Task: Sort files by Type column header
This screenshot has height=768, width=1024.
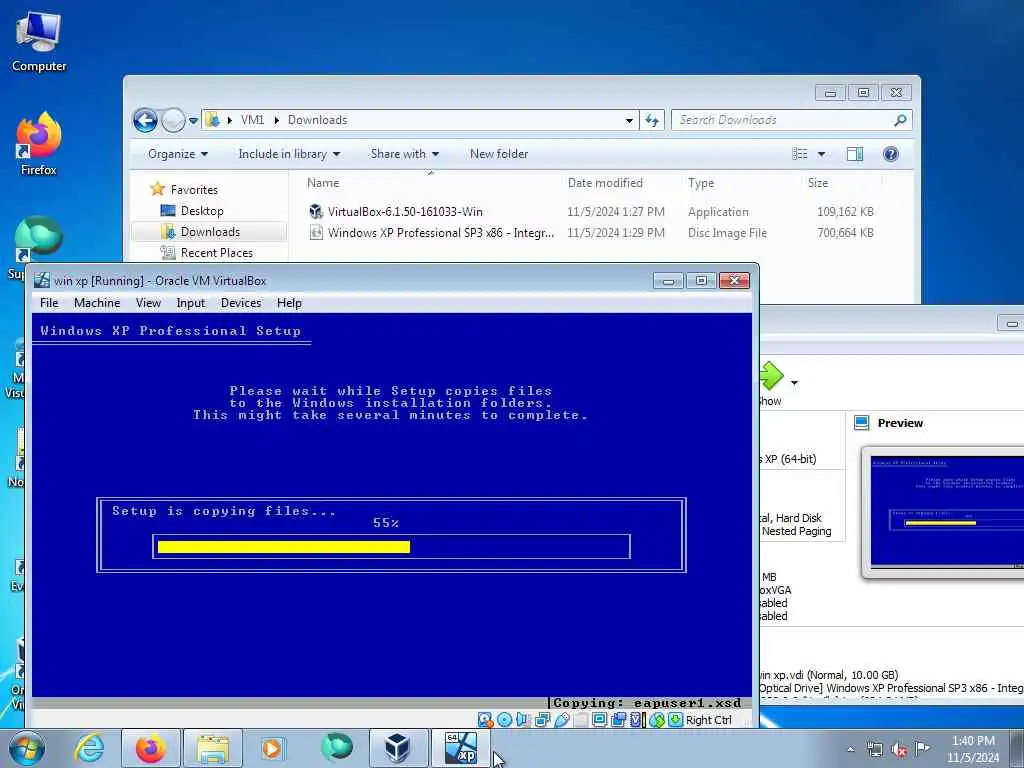Action: coord(701,183)
